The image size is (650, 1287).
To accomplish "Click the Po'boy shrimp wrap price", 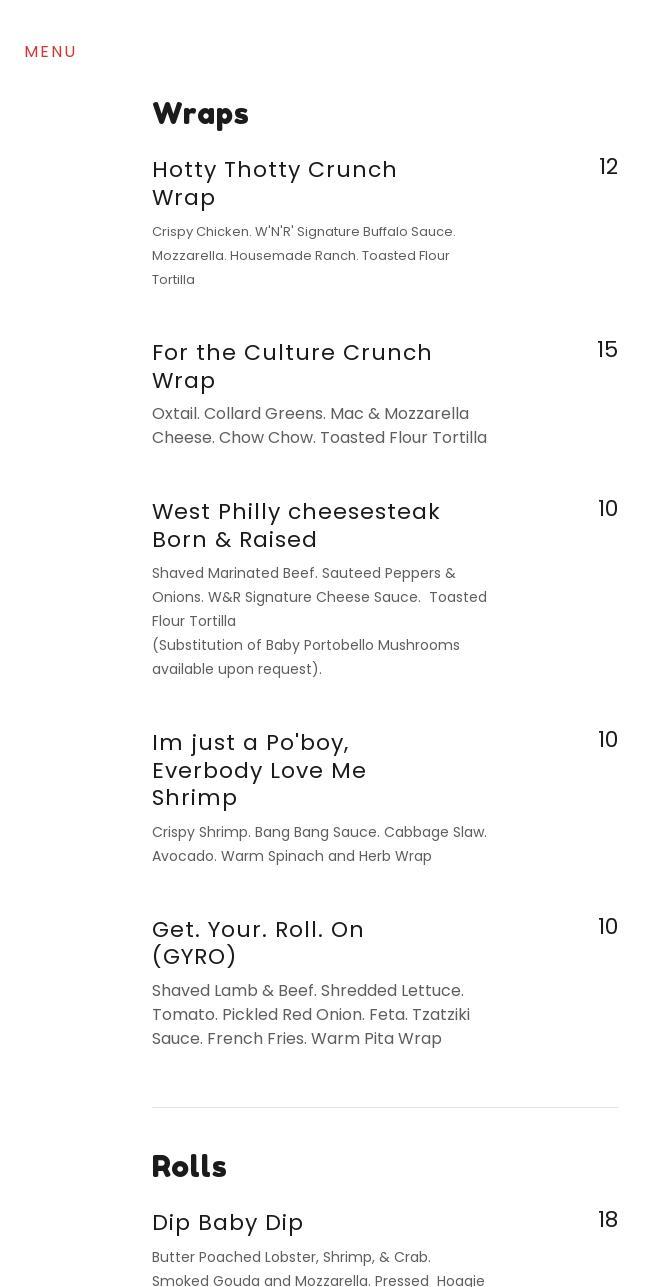I will (607, 740).
